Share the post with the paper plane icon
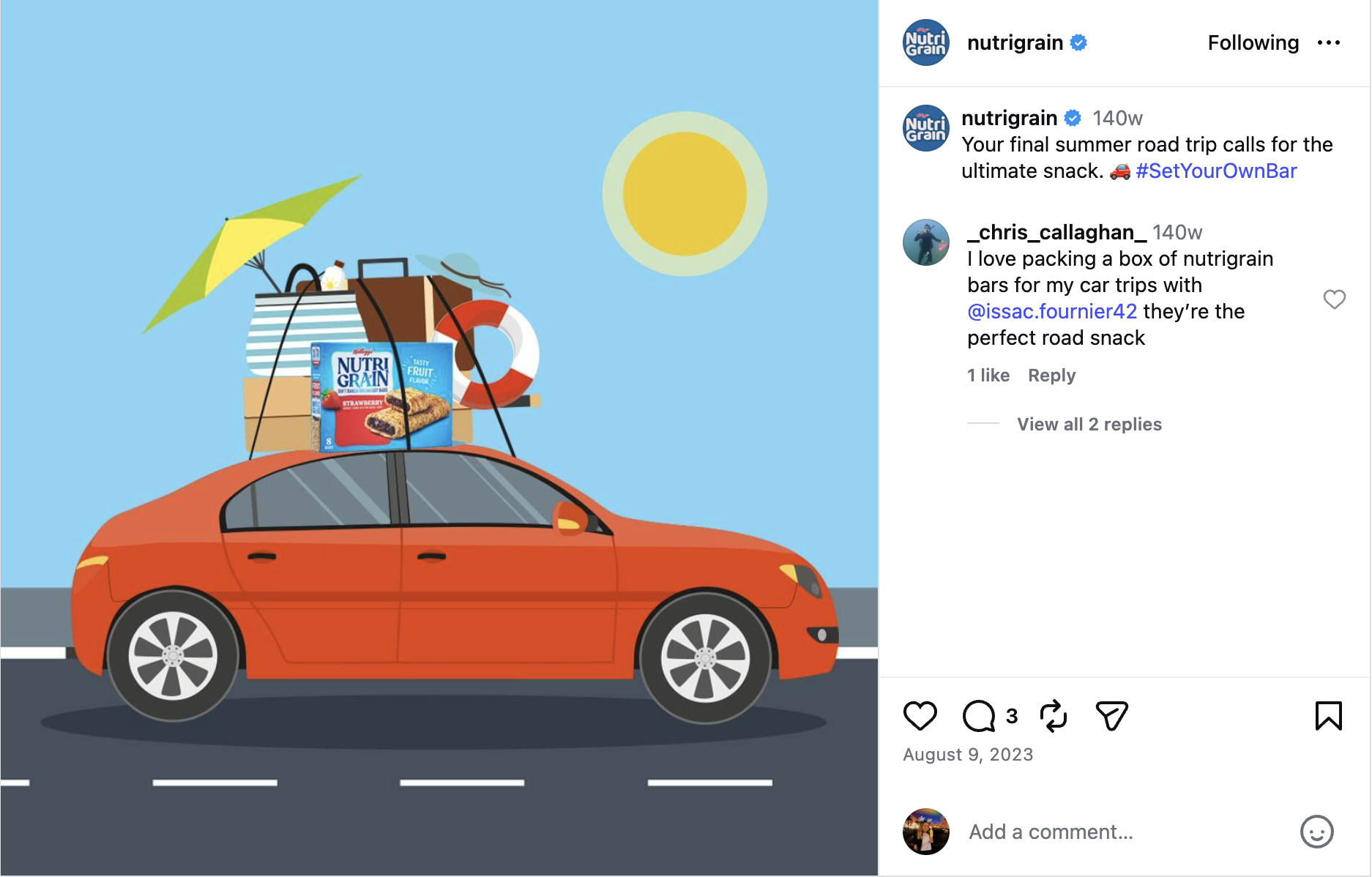Screen dimensions: 1372x877 tap(1111, 716)
